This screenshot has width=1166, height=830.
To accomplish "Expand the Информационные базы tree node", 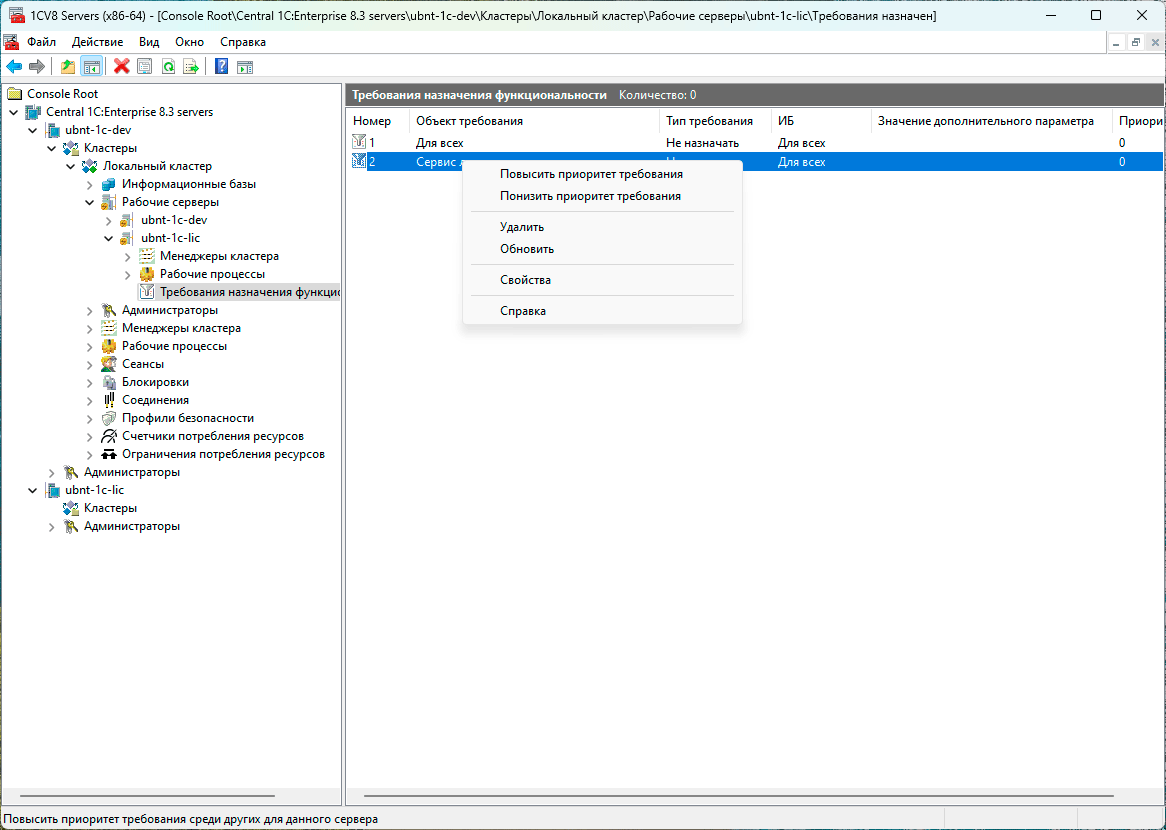I will [90, 184].
